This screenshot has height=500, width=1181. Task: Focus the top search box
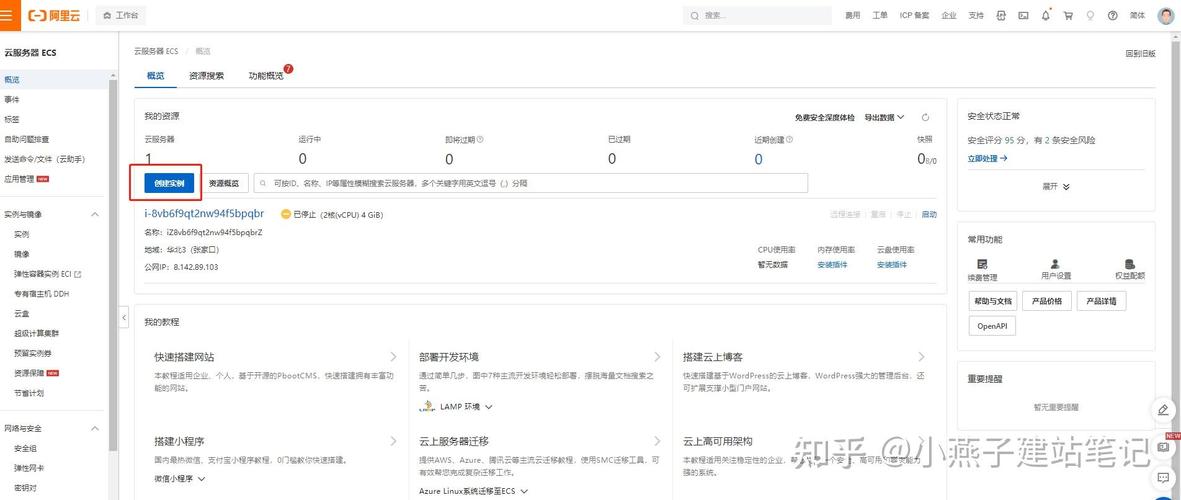coord(758,15)
